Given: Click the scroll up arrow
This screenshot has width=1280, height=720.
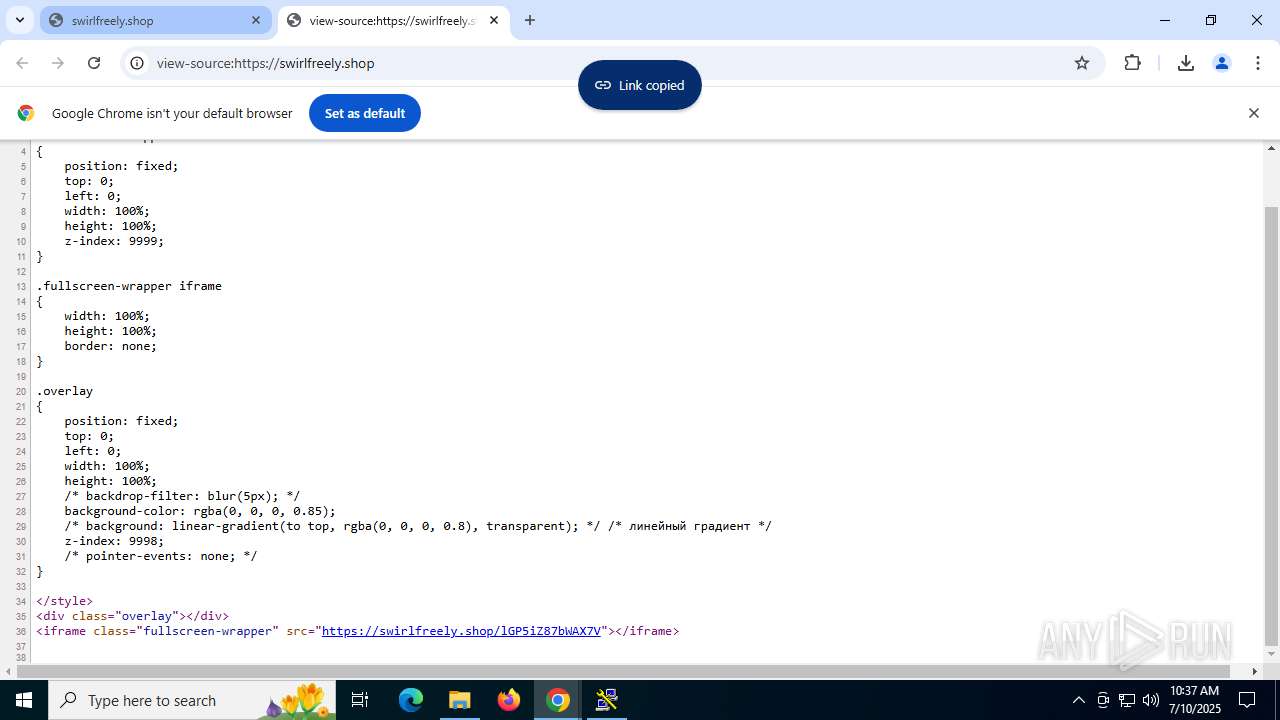Looking at the screenshot, I should [1272, 149].
